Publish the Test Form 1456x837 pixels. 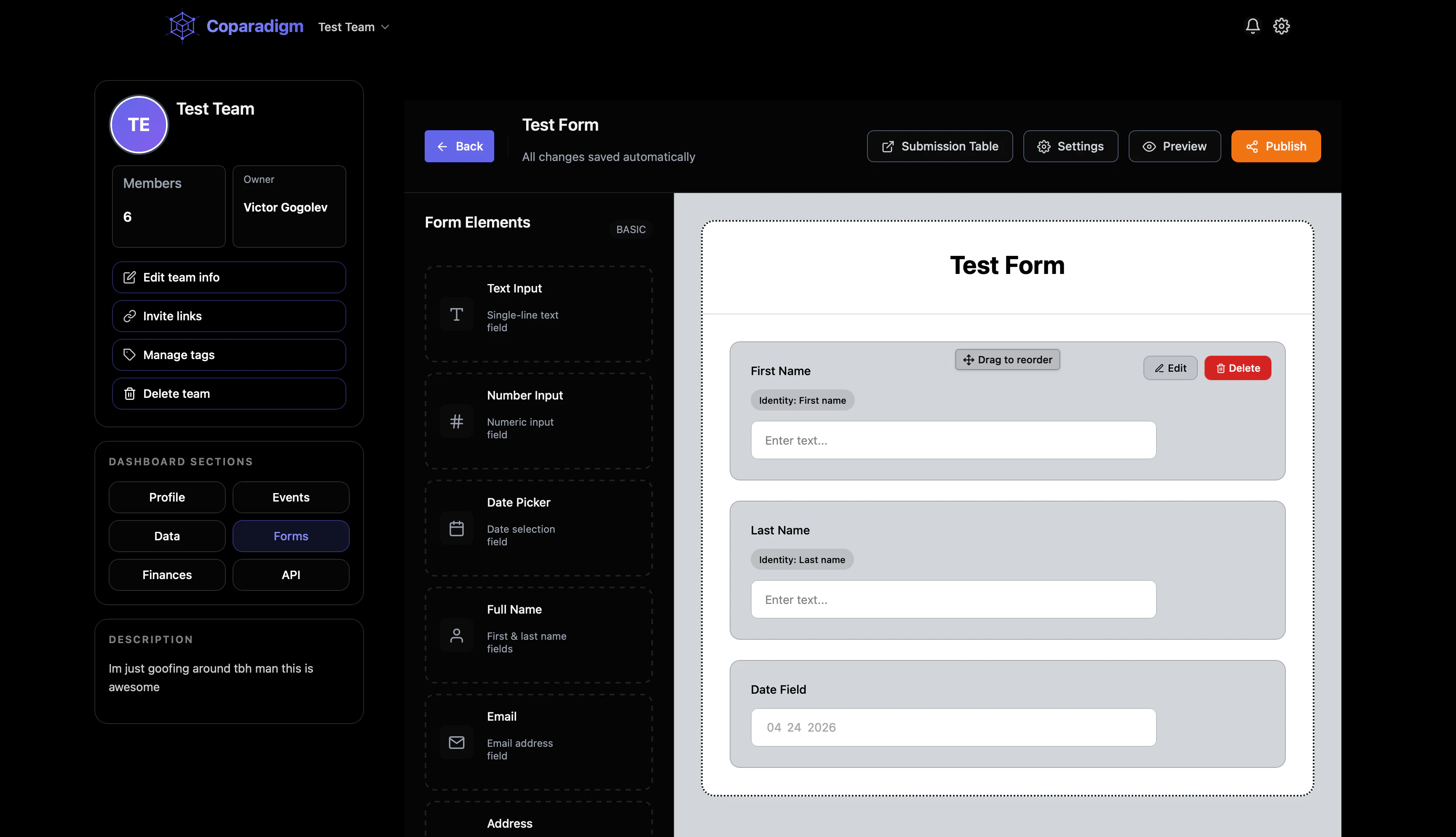pos(1276,146)
